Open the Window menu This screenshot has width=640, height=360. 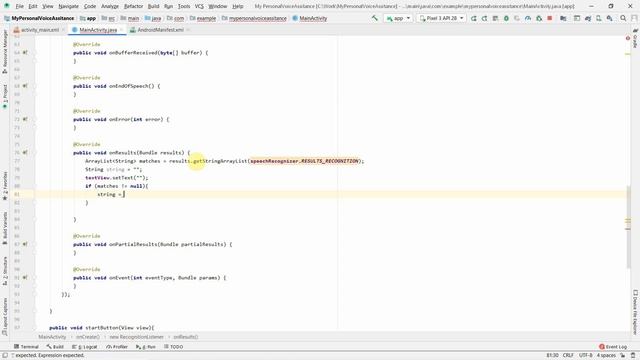click(x=218, y=6)
